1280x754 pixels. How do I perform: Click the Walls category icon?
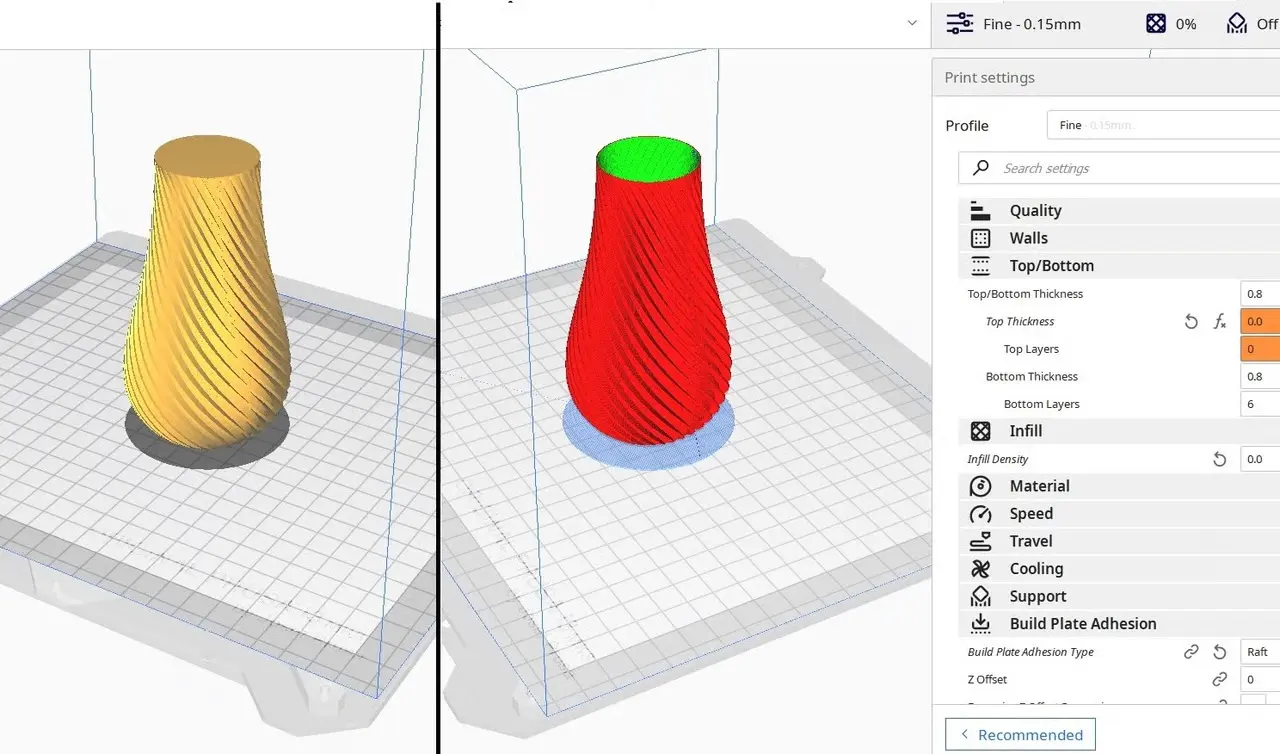[980, 238]
